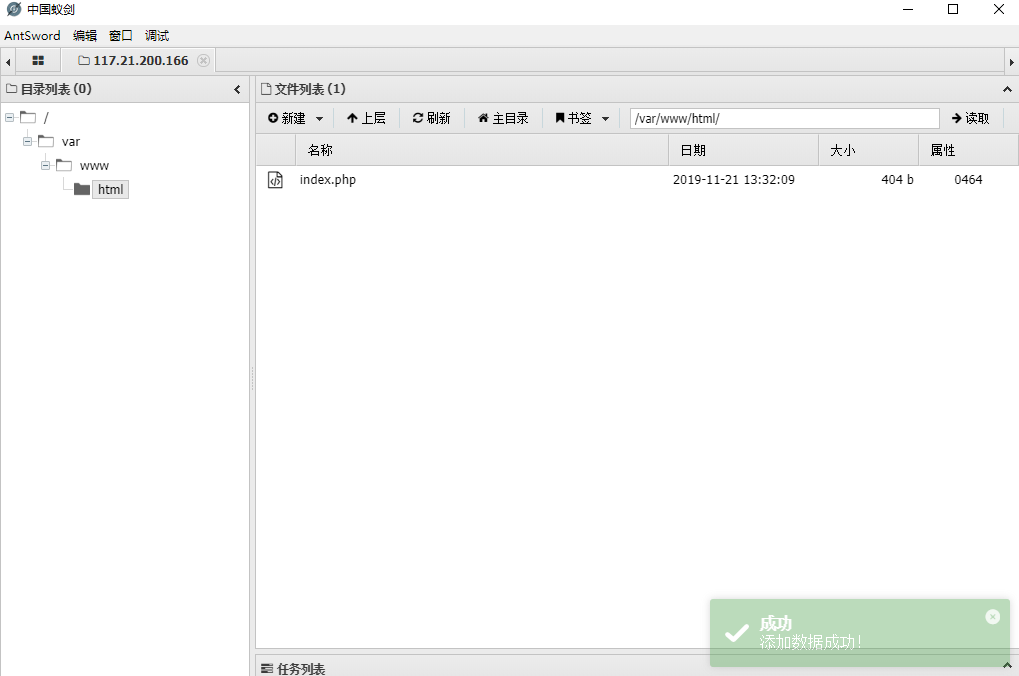Click the date 2019-11-21 13:32:09
1019x676 pixels.
pos(734,179)
